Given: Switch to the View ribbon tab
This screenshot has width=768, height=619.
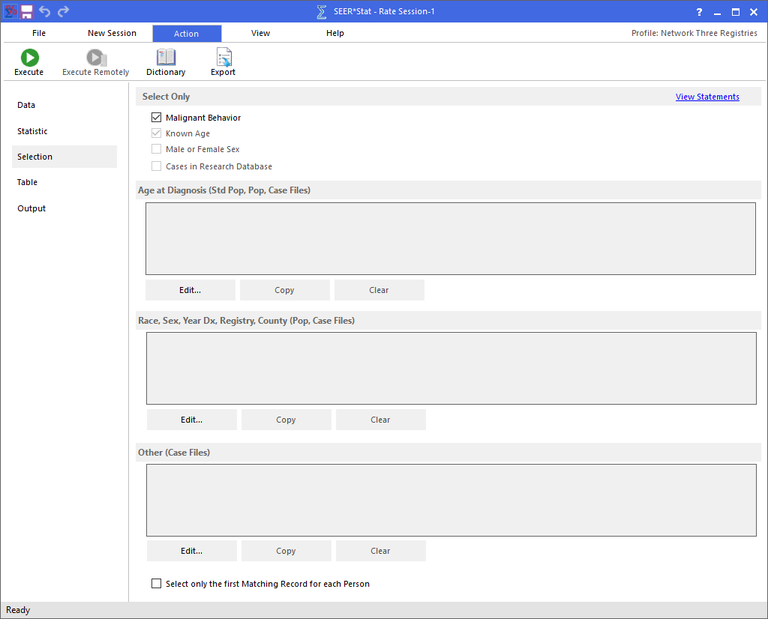Looking at the screenshot, I should click(x=260, y=33).
